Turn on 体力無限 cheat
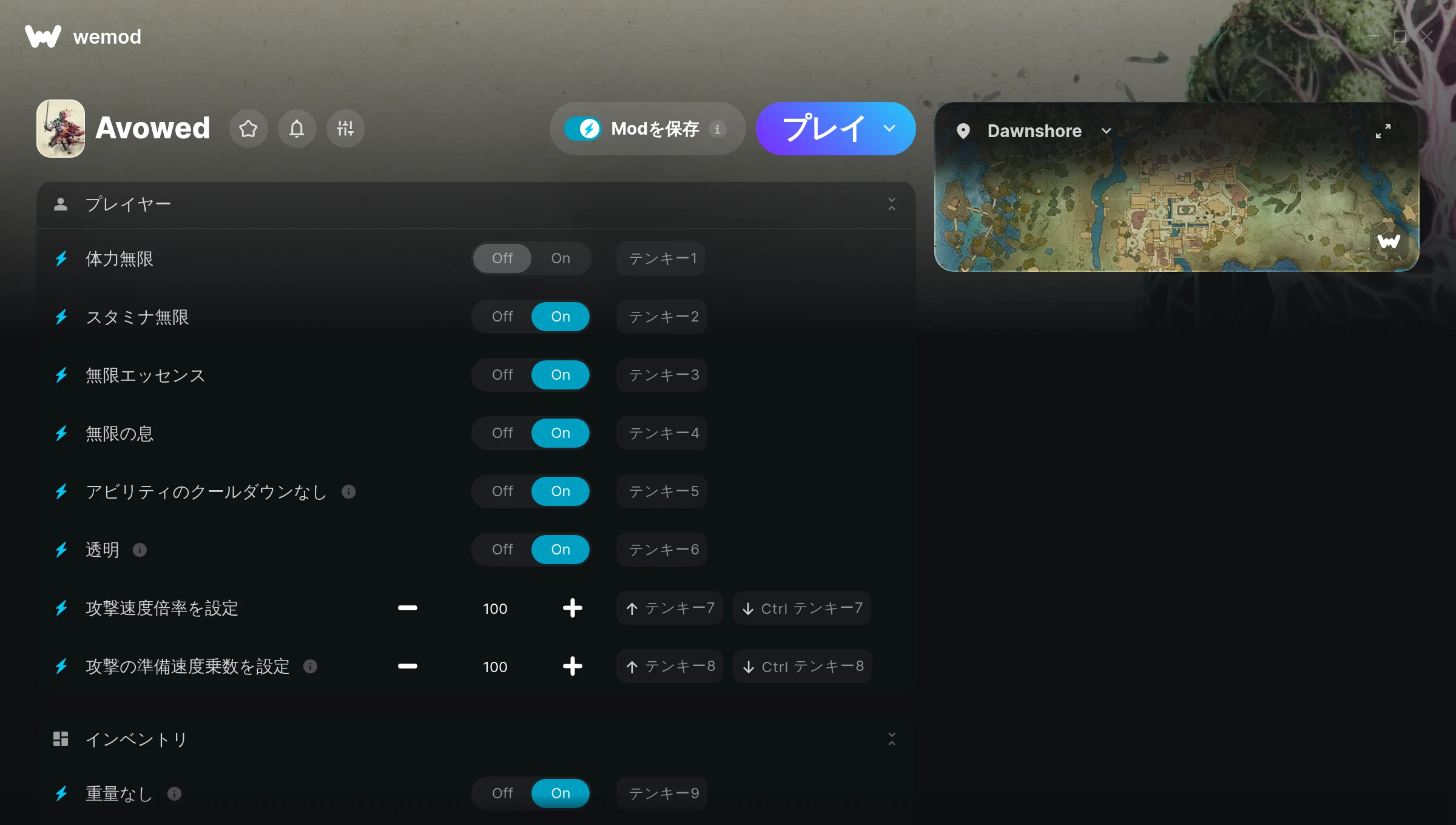 [561, 258]
